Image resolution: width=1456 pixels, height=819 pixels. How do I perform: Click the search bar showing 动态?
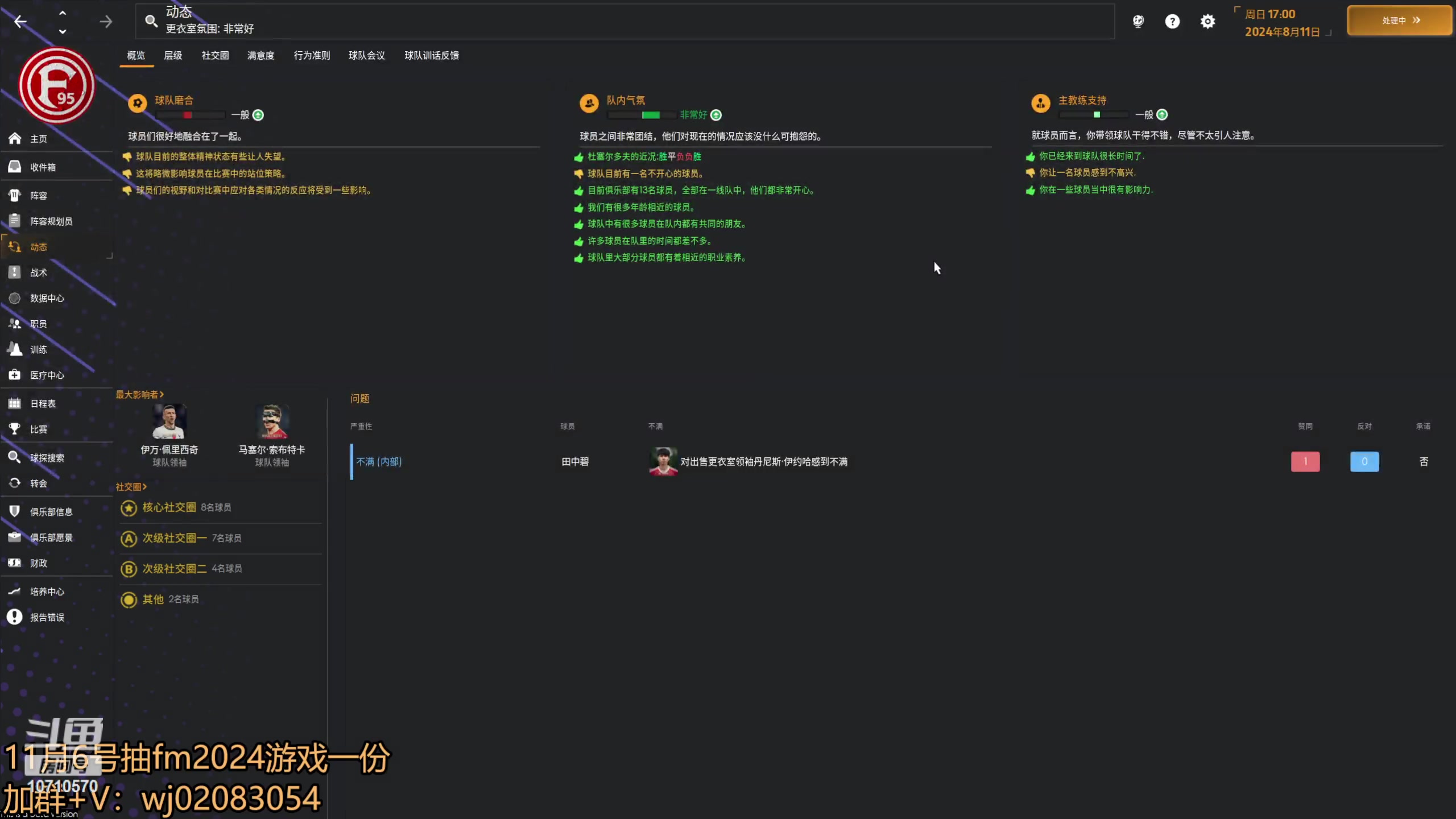(624, 21)
